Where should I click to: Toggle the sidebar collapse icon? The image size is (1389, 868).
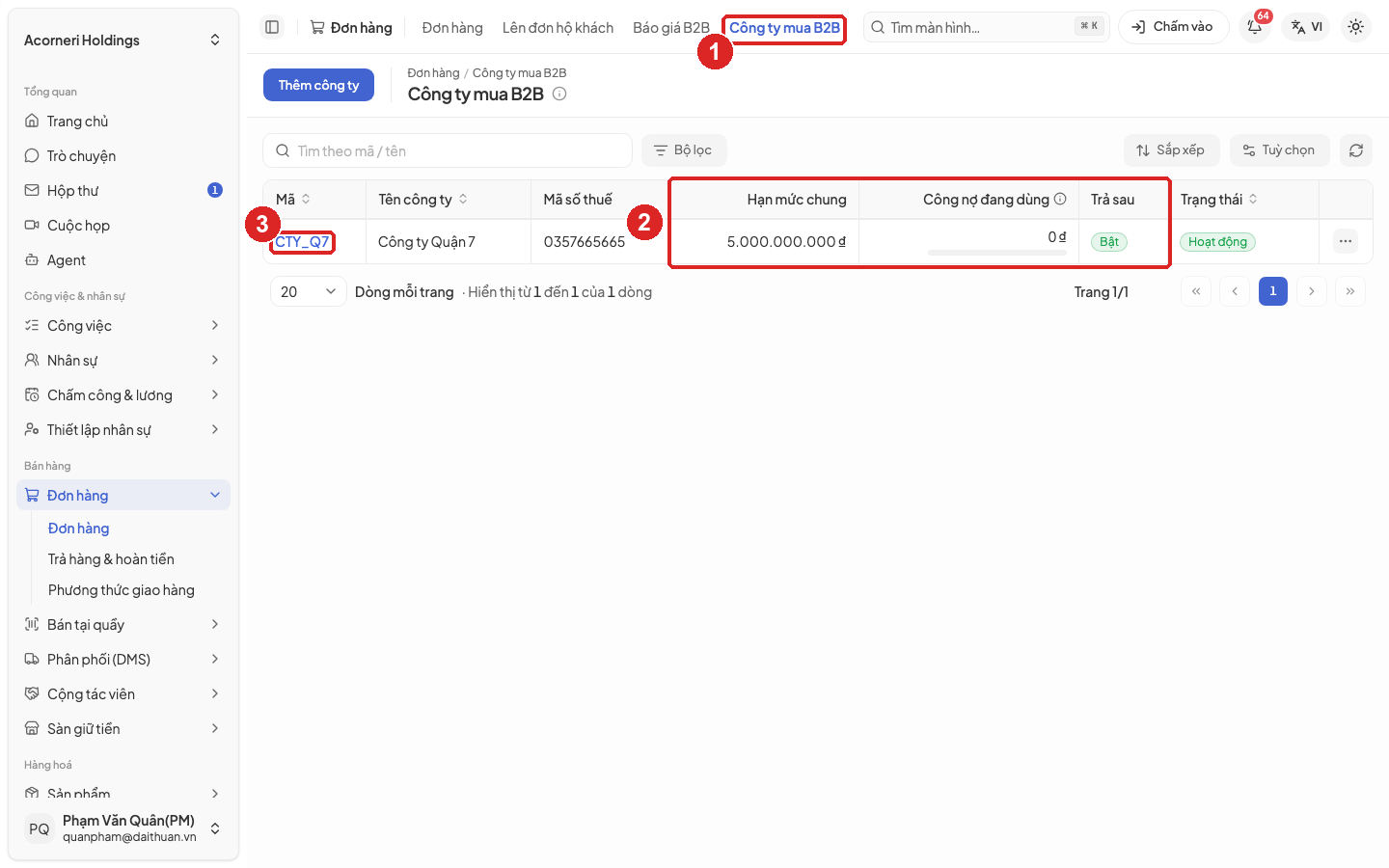point(272,27)
